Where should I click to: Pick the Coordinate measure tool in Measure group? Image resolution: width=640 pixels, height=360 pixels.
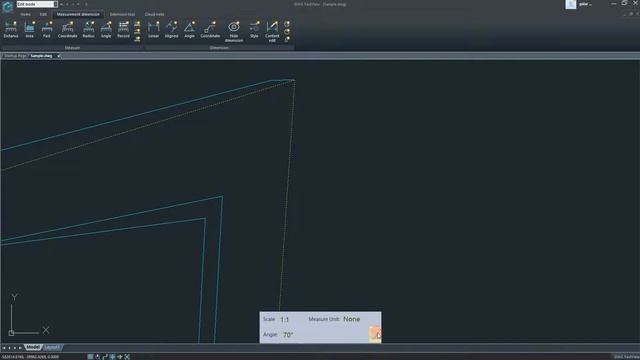[x=67, y=30]
